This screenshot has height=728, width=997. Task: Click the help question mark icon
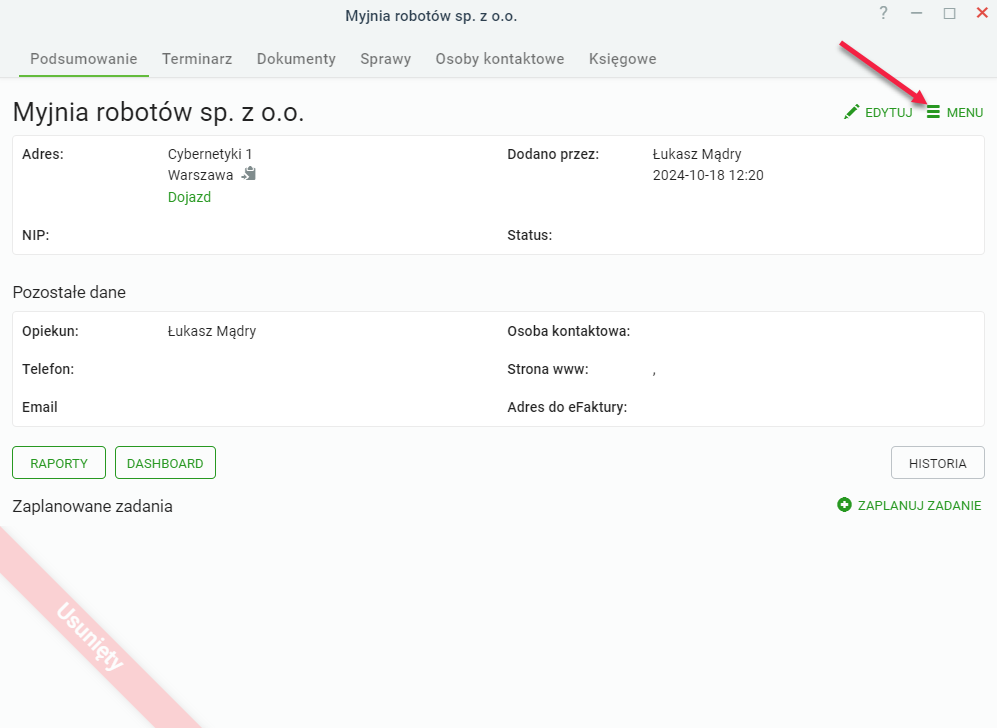tap(883, 13)
